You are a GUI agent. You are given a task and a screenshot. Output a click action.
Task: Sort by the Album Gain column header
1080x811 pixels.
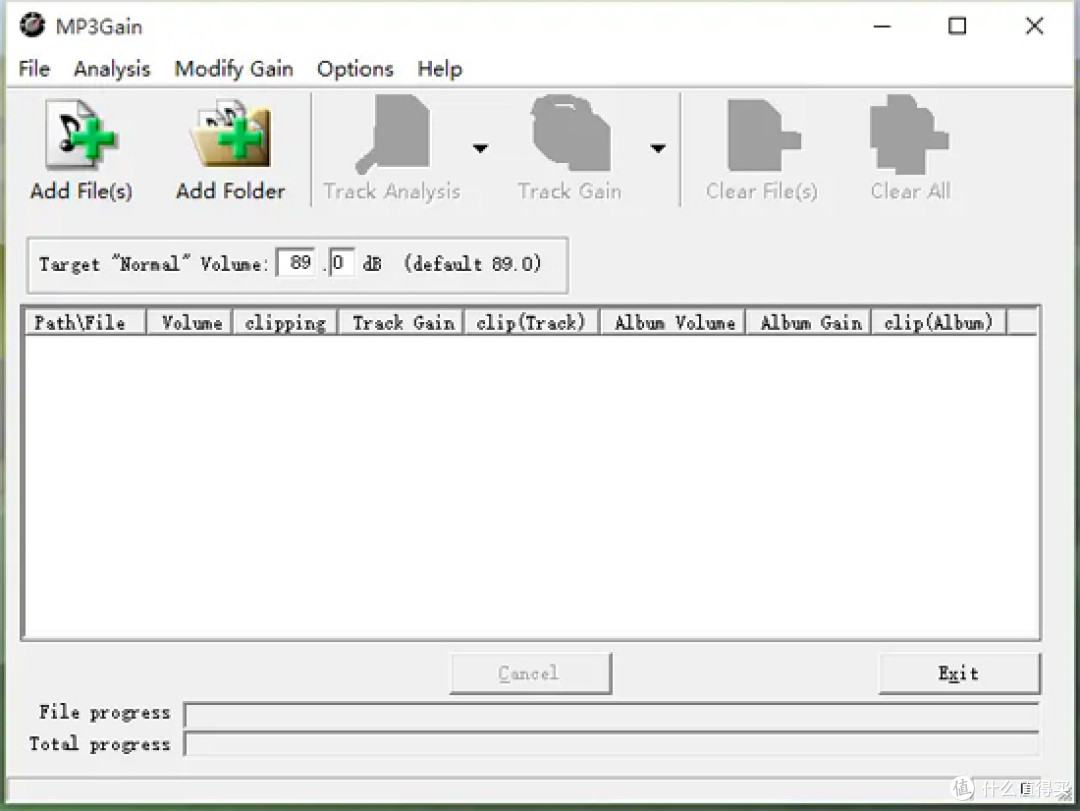tap(809, 322)
